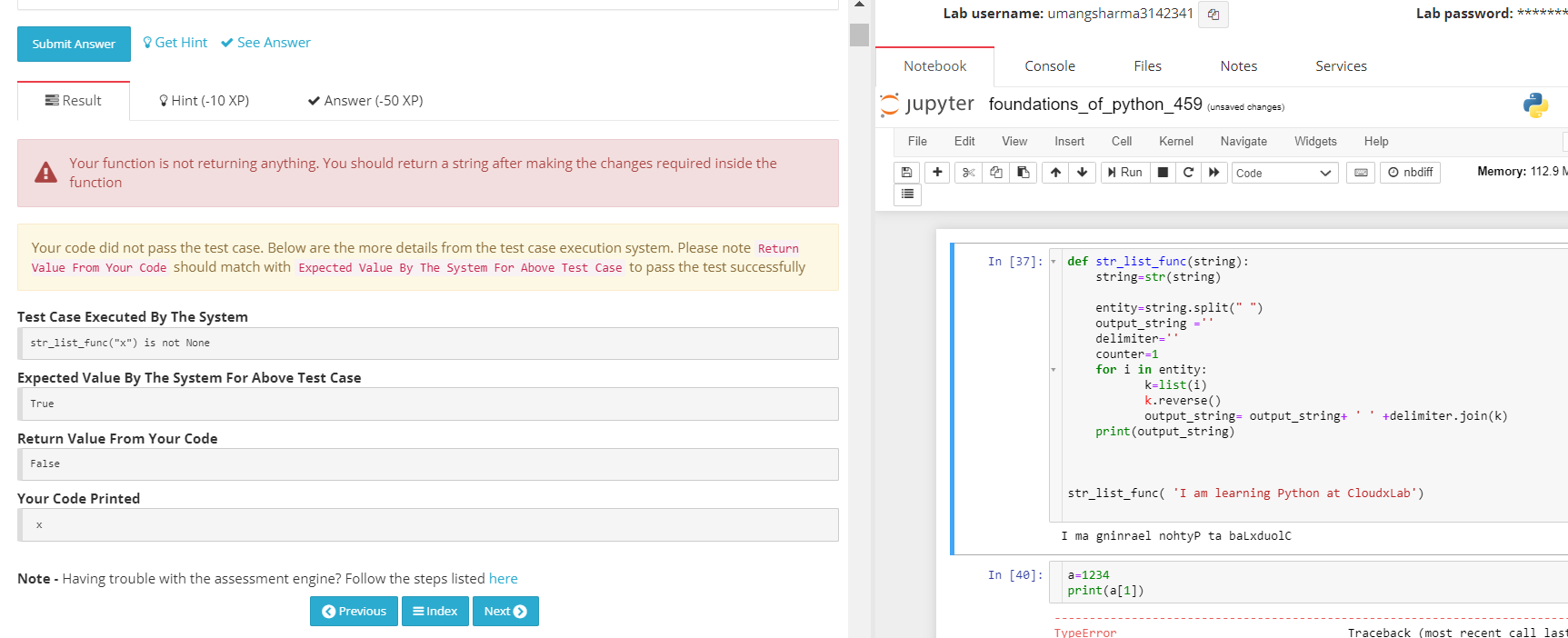This screenshot has width=1568, height=638.
Task: Open the command palette keyboard icon
Action: tap(1361, 173)
